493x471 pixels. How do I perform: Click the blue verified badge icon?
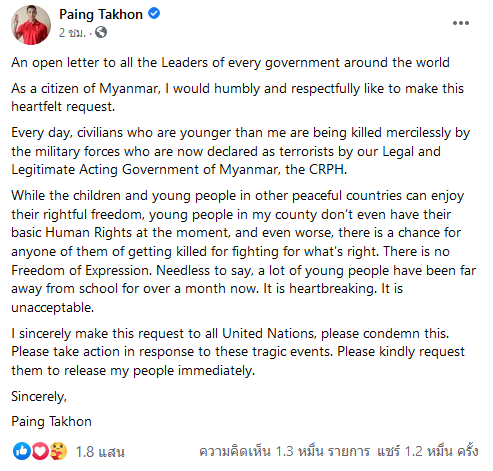pos(154,14)
